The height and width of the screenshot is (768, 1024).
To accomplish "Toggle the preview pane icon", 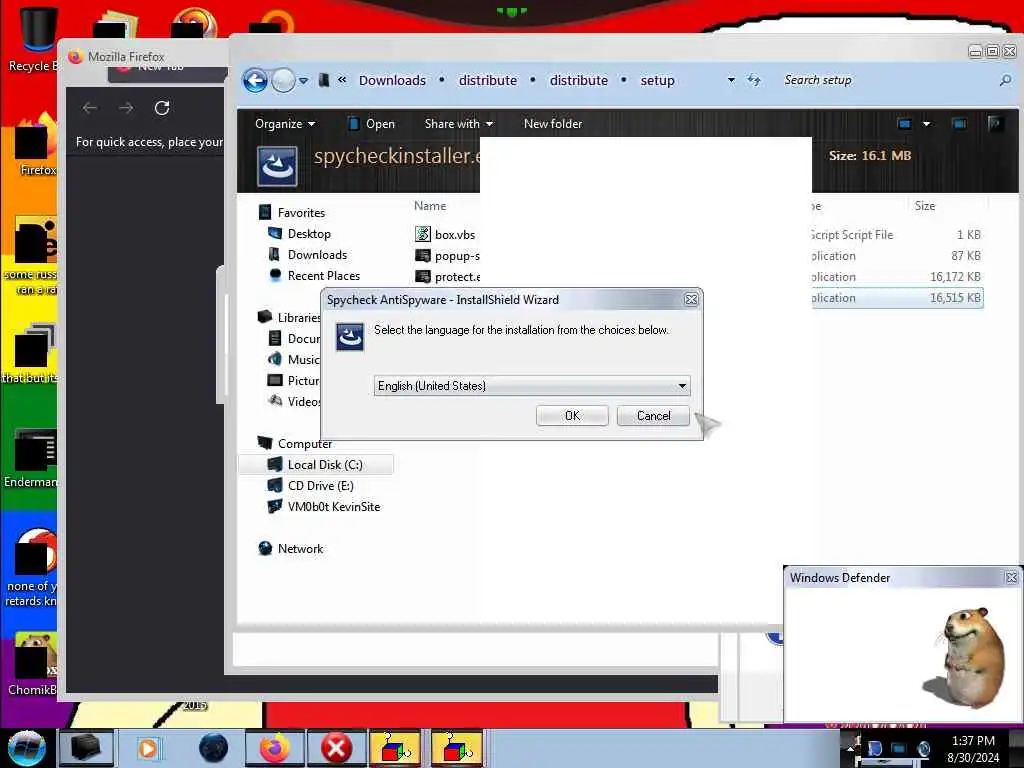I will (x=959, y=123).
